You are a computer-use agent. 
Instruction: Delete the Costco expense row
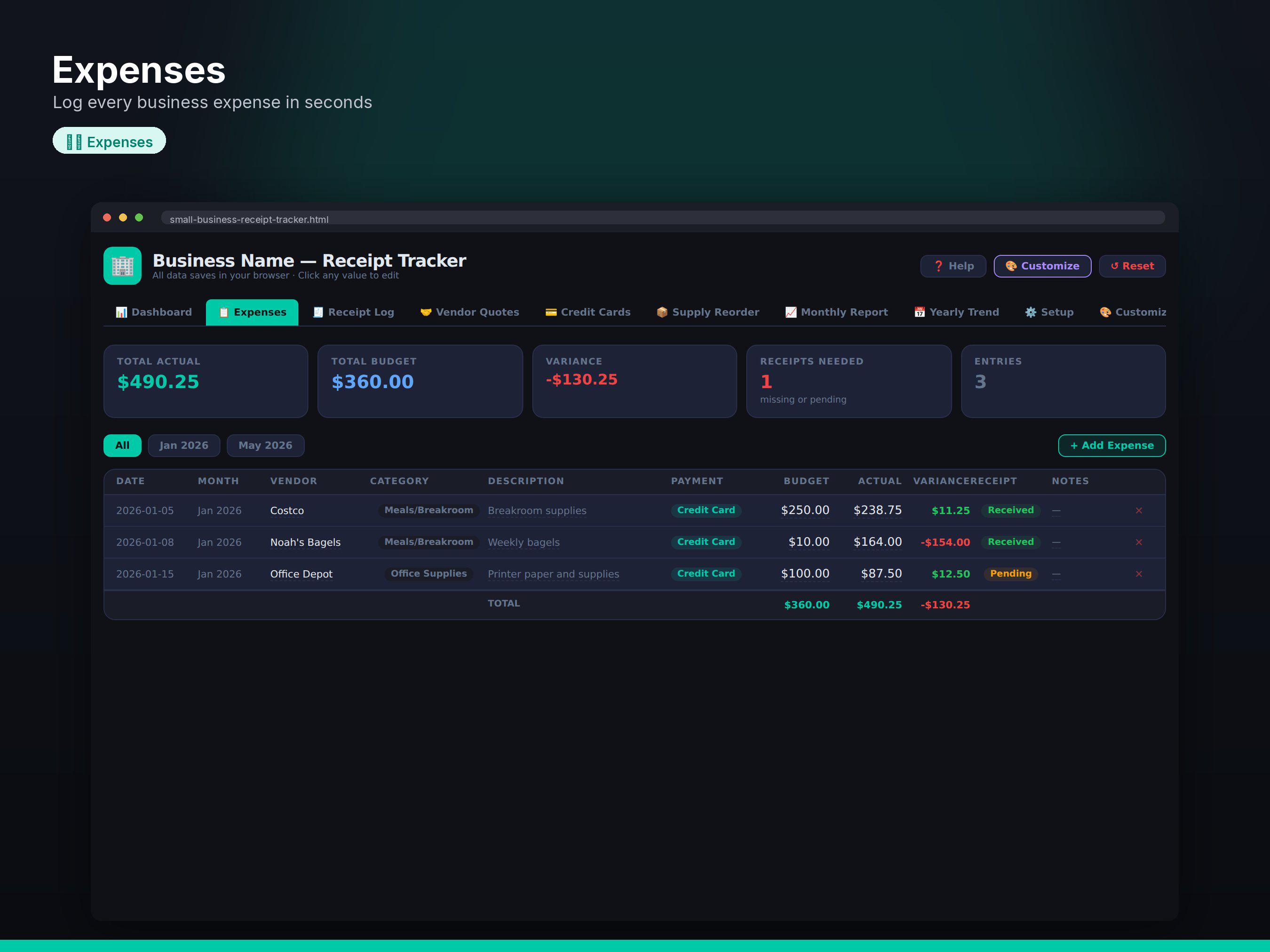point(1138,511)
